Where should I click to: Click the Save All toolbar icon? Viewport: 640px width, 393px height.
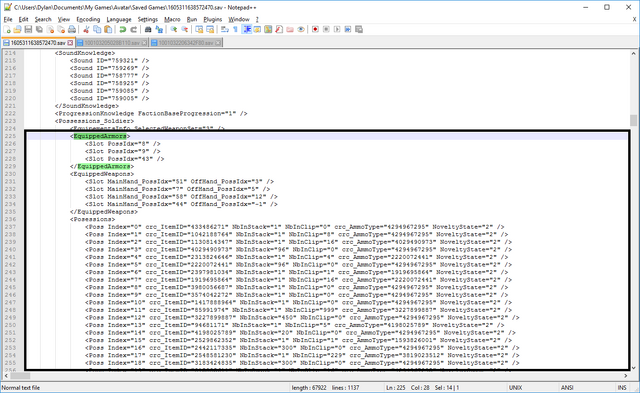[x=40, y=29]
